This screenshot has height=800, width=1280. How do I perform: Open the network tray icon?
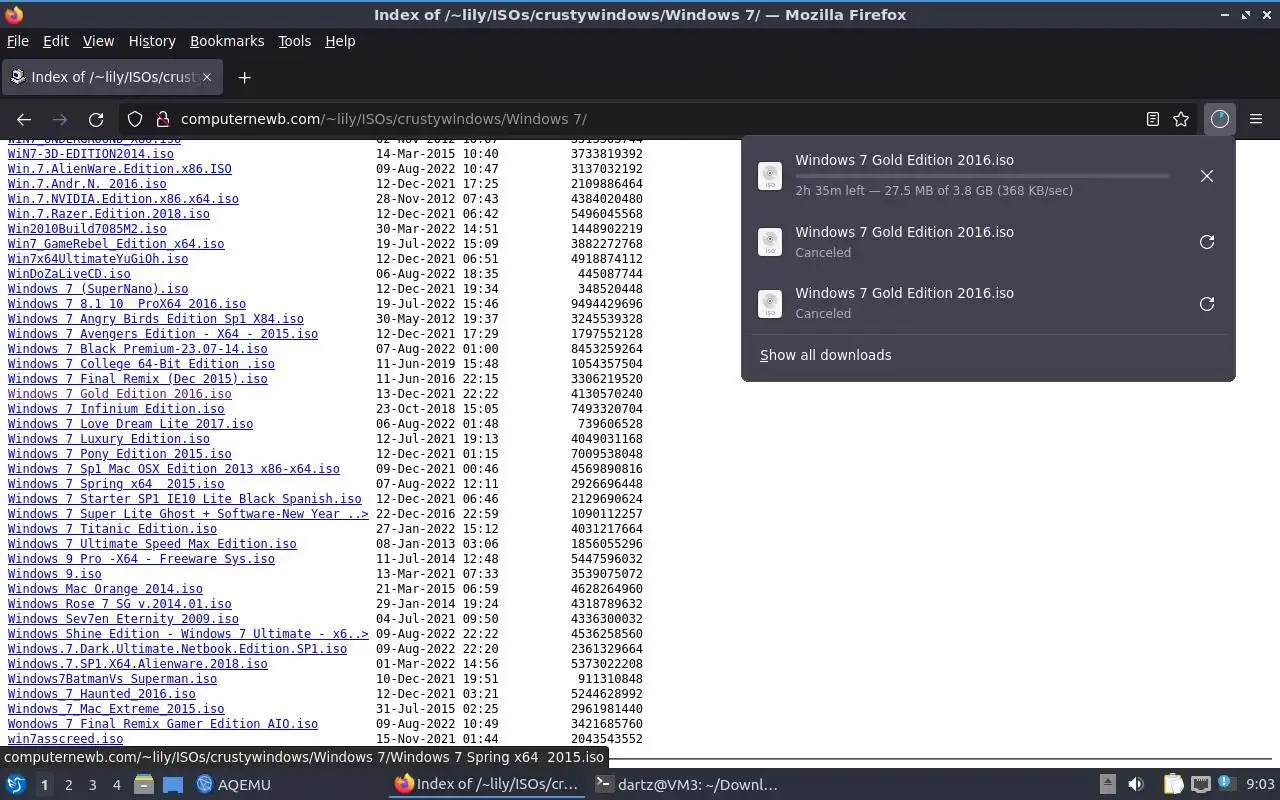coord(1201,785)
